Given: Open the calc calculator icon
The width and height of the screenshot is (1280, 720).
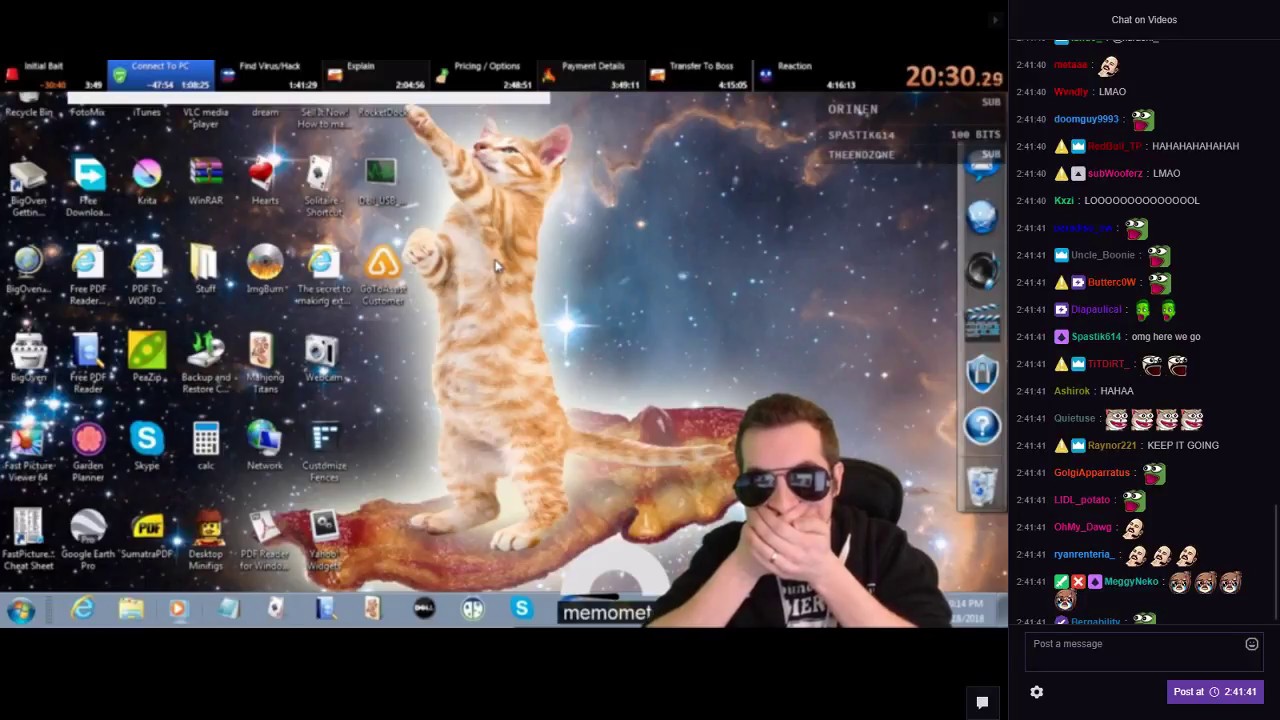Looking at the screenshot, I should tap(205, 446).
